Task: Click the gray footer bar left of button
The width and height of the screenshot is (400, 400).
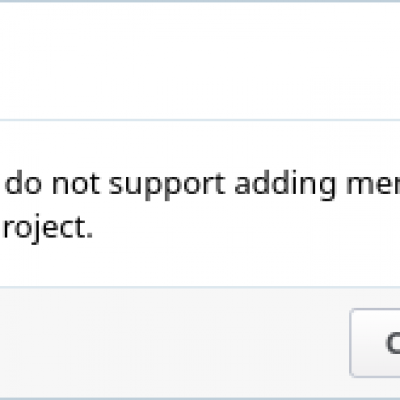Action: pyautogui.click(x=174, y=343)
